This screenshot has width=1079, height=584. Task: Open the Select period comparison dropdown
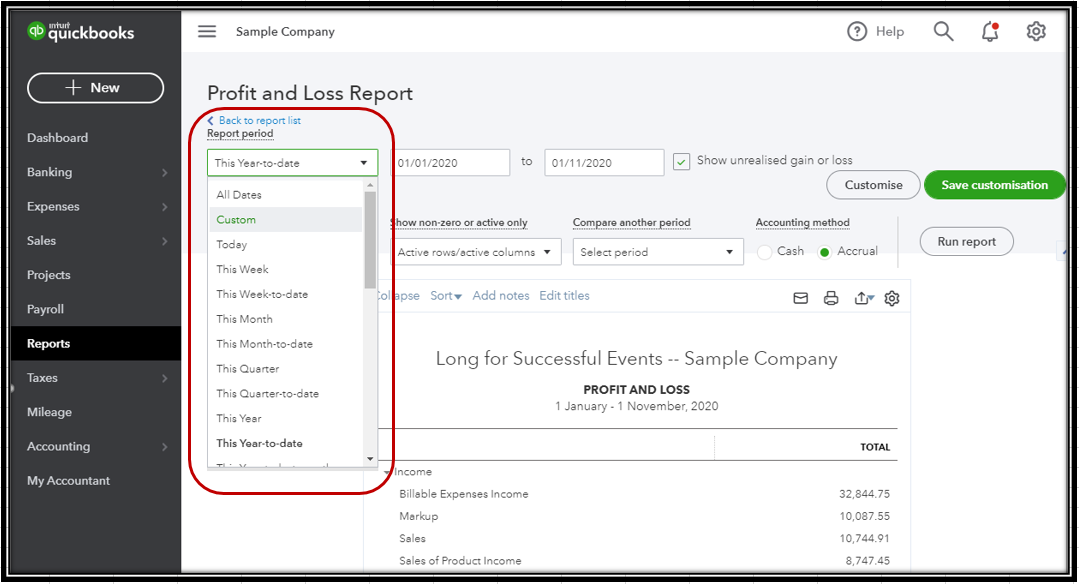(658, 252)
